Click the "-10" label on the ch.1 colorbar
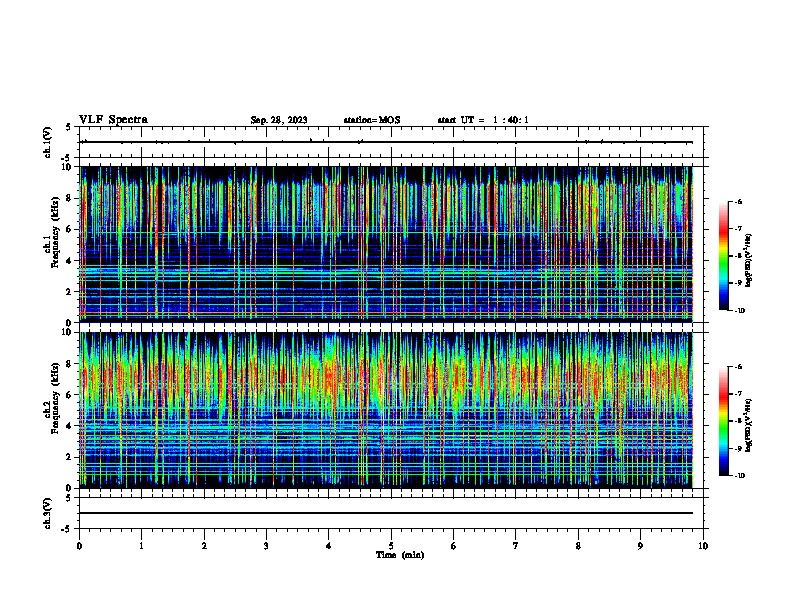 [x=738, y=311]
